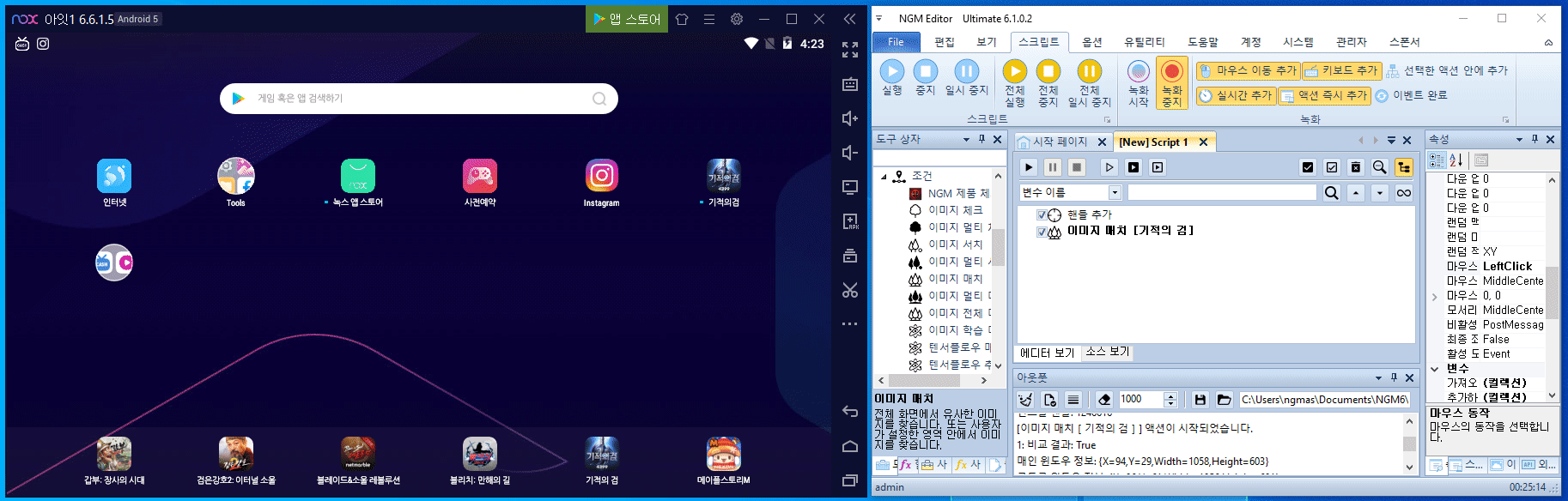Click the script editor stop button

[x=1077, y=167]
